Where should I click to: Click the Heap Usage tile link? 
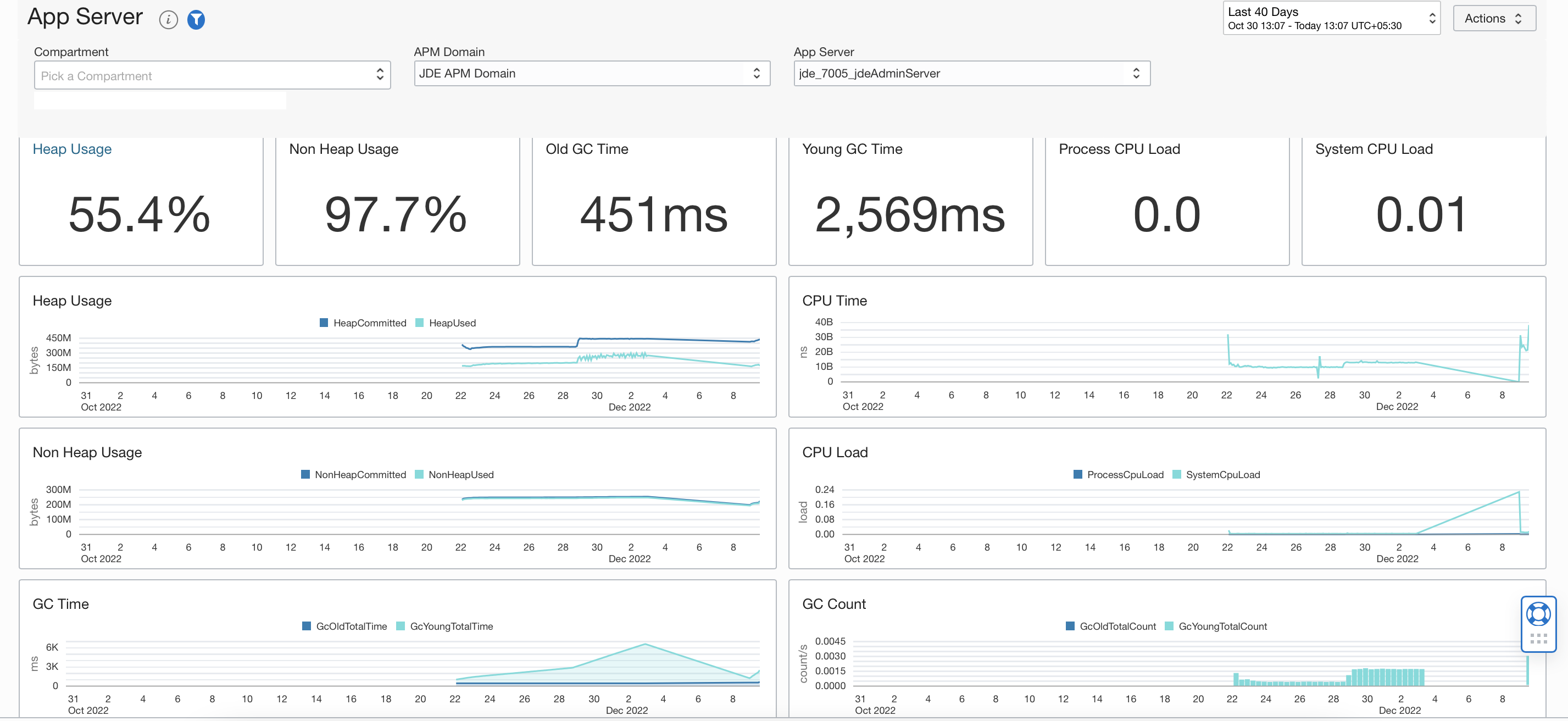point(72,149)
